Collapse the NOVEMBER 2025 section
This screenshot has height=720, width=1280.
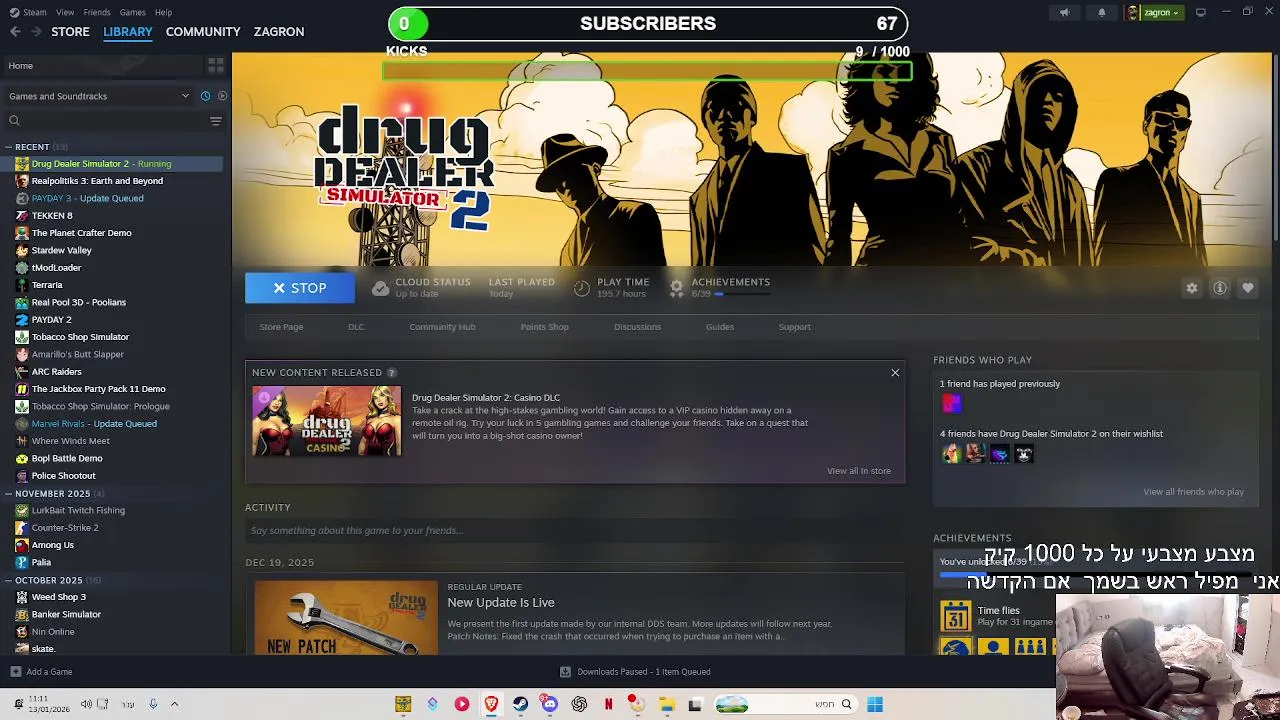tap(8, 494)
